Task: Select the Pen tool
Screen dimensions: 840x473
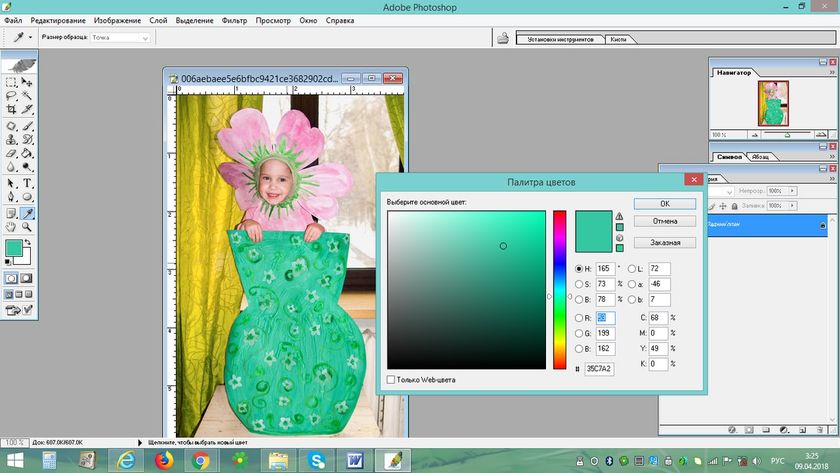Action: point(11,197)
